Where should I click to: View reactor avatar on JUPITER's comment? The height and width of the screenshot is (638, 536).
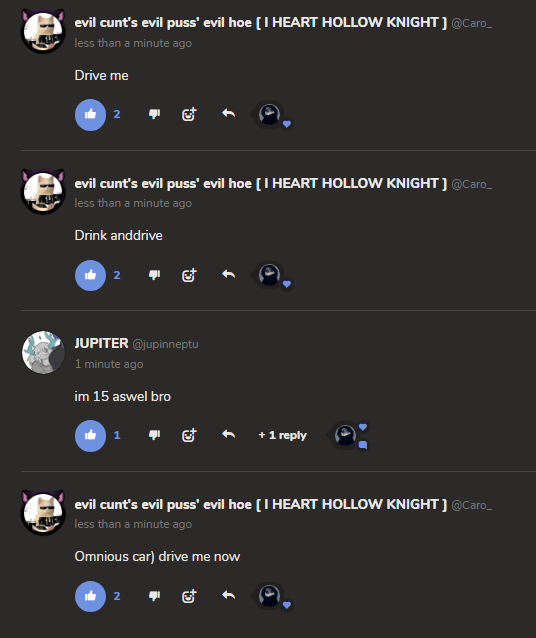(x=345, y=435)
